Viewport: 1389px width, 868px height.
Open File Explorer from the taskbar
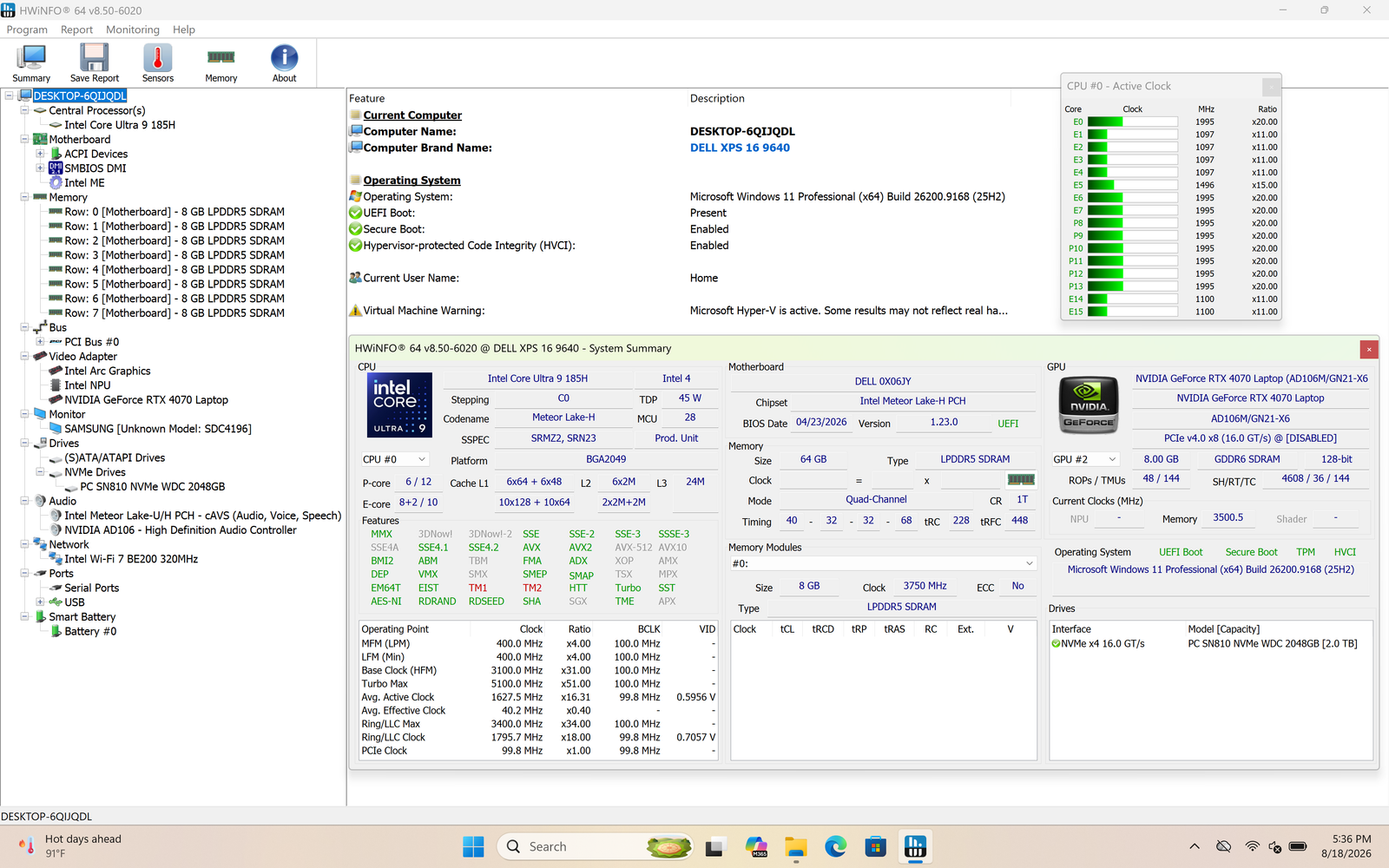click(795, 846)
